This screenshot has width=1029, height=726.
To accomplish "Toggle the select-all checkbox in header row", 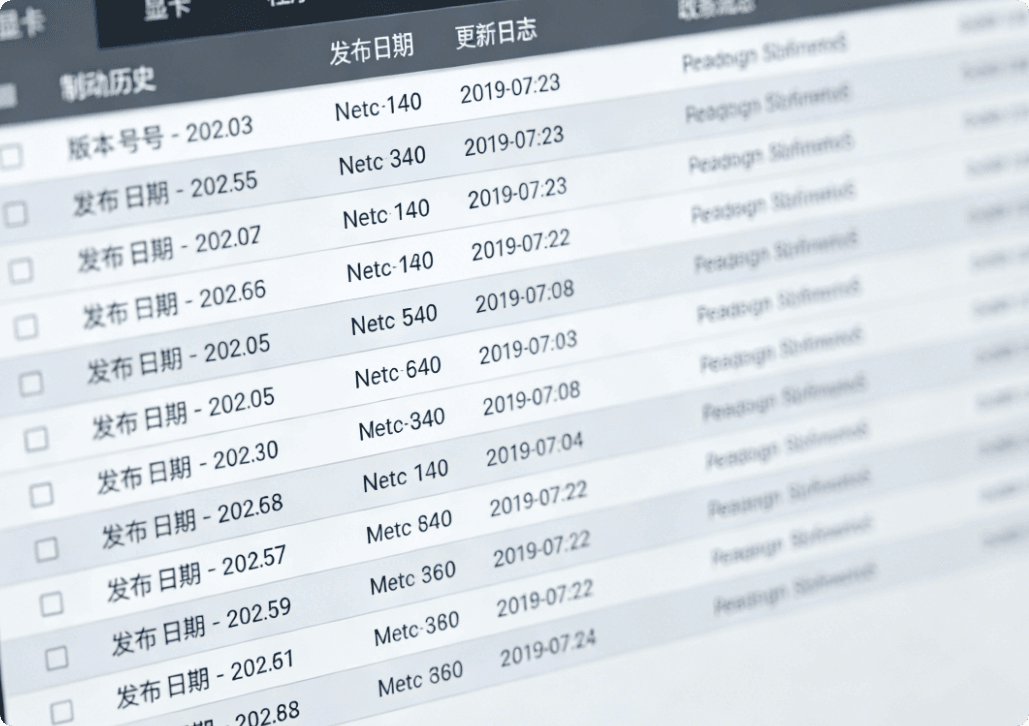I will point(6,96).
